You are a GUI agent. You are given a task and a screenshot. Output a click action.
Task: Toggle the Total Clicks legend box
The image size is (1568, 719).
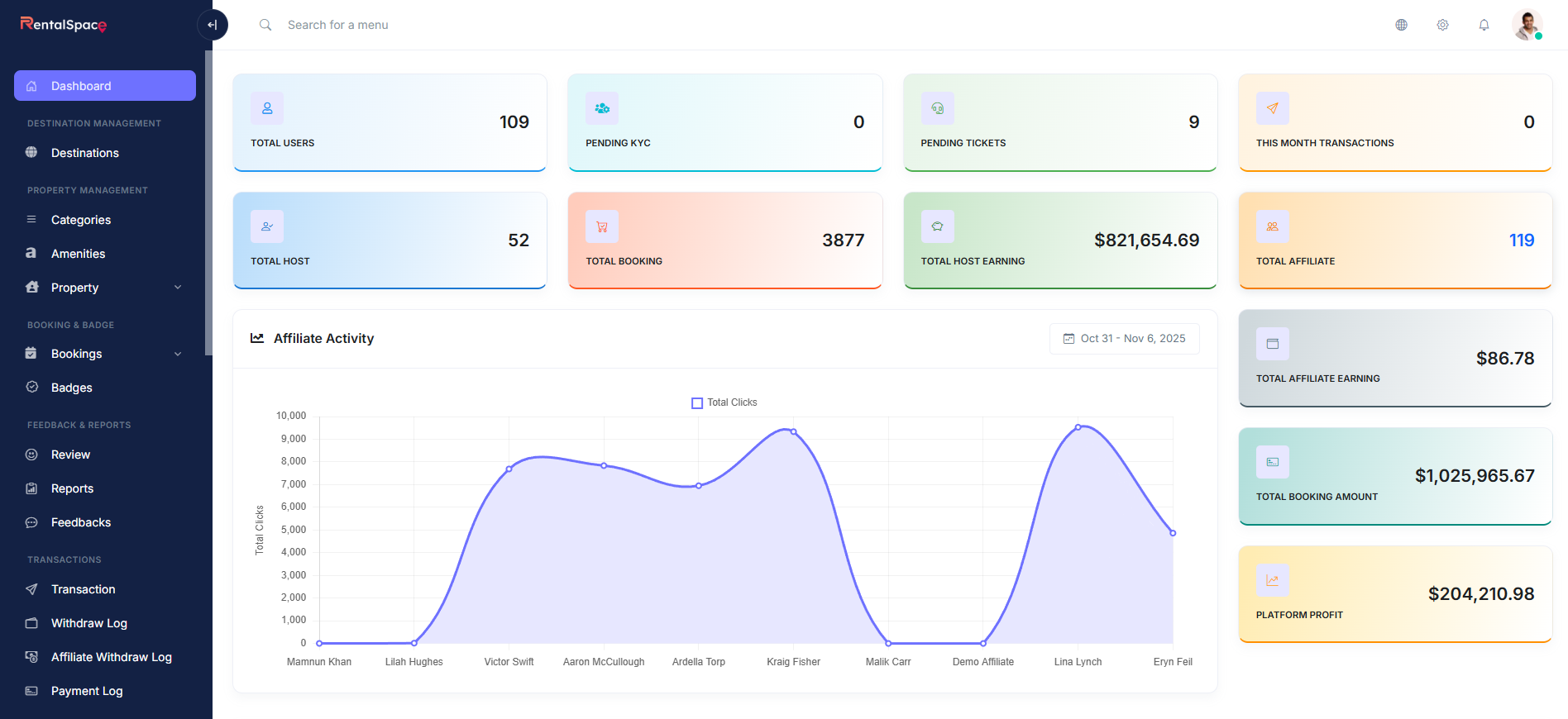(x=697, y=403)
